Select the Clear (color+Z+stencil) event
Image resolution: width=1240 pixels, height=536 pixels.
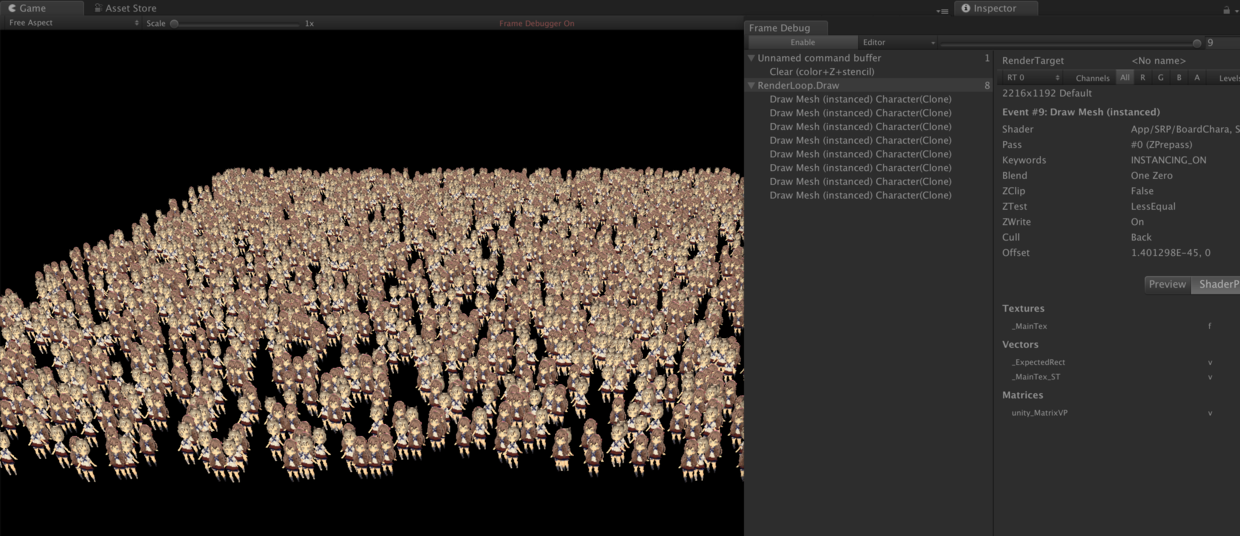click(822, 72)
